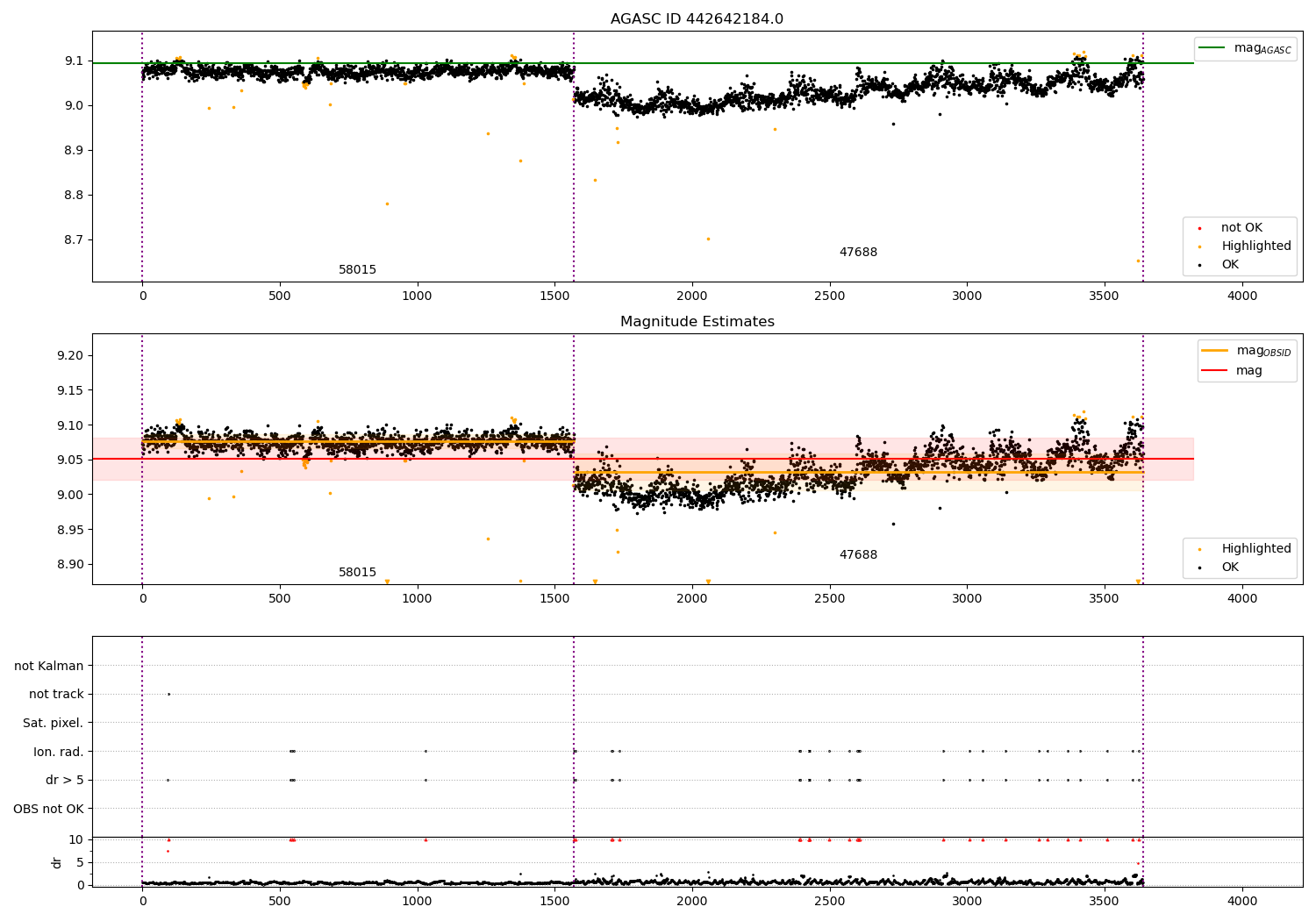The width and height of the screenshot is (1316, 921).
Task: Click the '58015' label in top plot
Action: click(357, 270)
